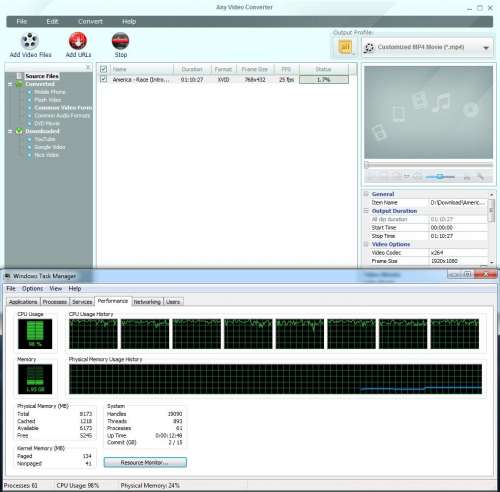Sort the list by Status column header
This screenshot has width=500, height=492.
tap(323, 69)
